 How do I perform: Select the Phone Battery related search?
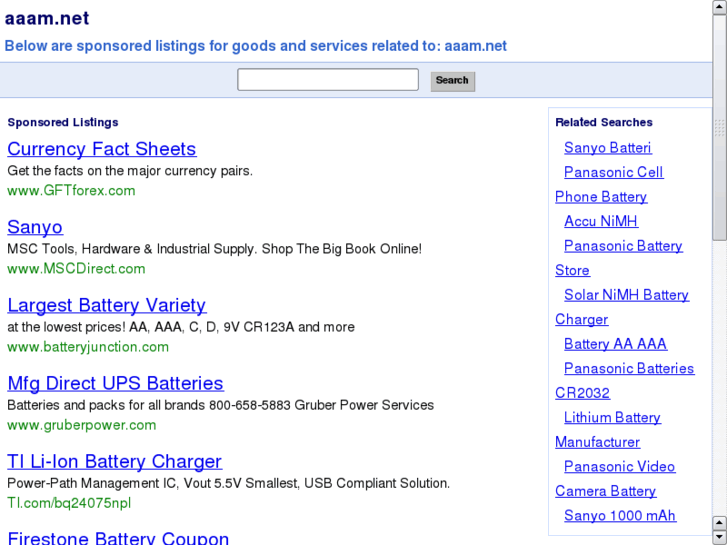(x=601, y=197)
